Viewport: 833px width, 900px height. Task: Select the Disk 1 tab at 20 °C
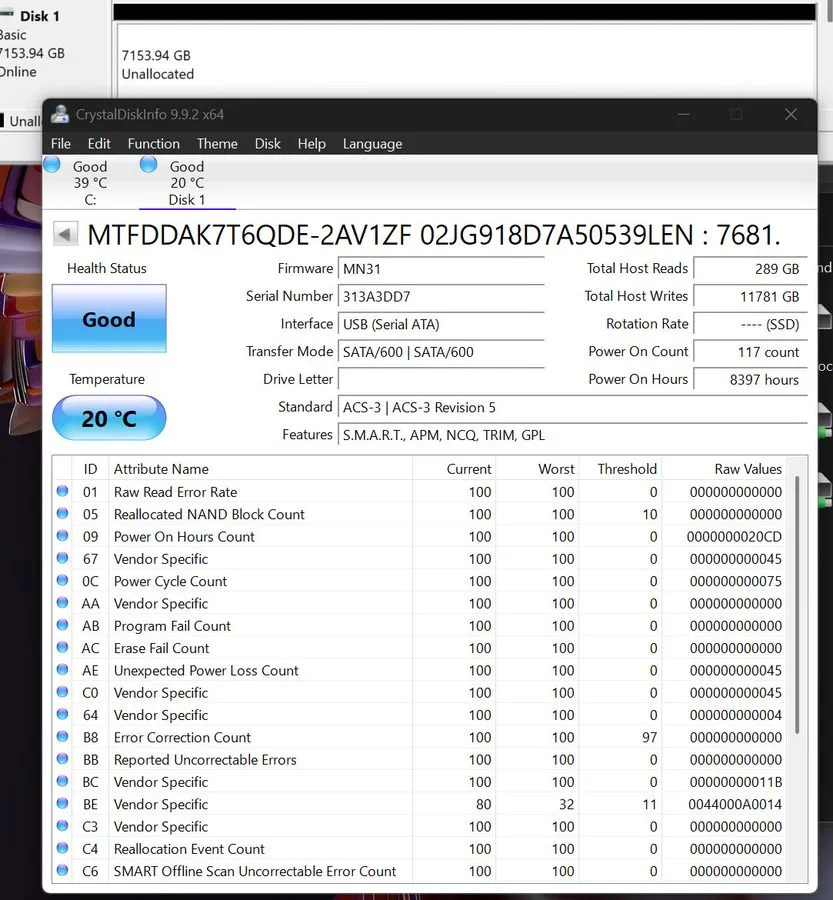pyautogui.click(x=187, y=183)
